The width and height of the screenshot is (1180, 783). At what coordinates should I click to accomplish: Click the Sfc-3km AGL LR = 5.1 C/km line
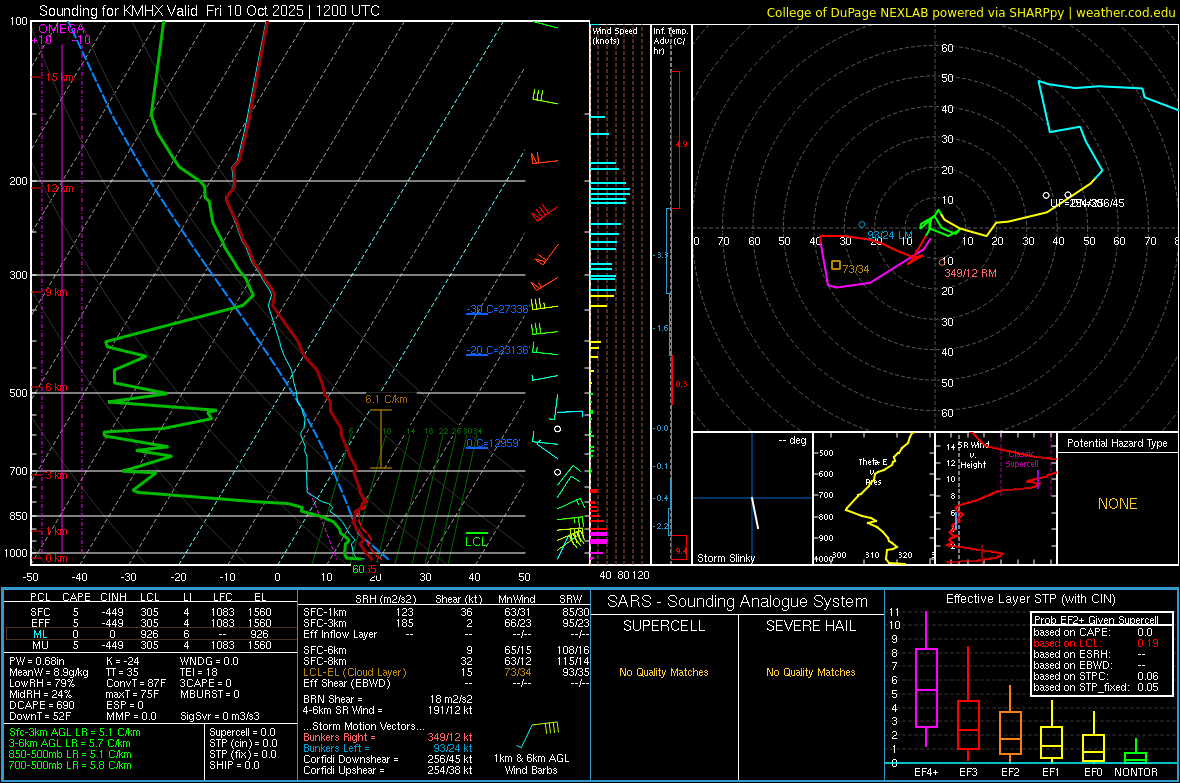75,732
